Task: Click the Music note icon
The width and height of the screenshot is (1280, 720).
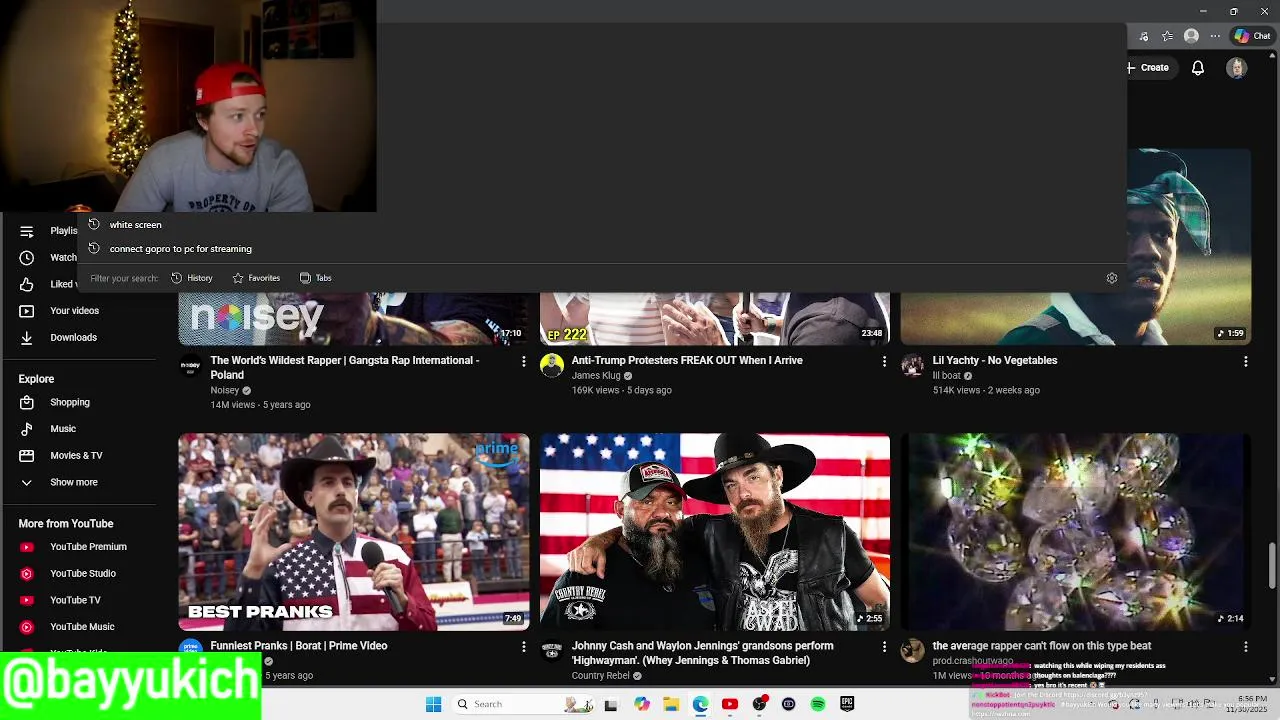Action: click(x=27, y=429)
